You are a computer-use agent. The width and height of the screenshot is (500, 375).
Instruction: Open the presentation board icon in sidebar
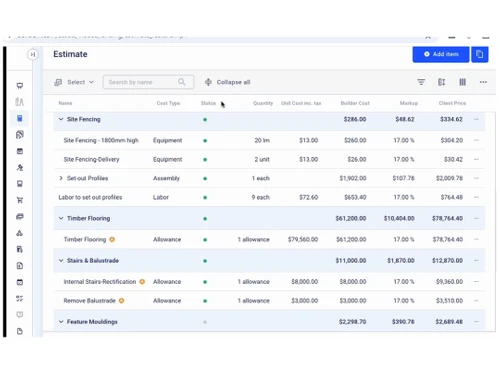pos(20,86)
